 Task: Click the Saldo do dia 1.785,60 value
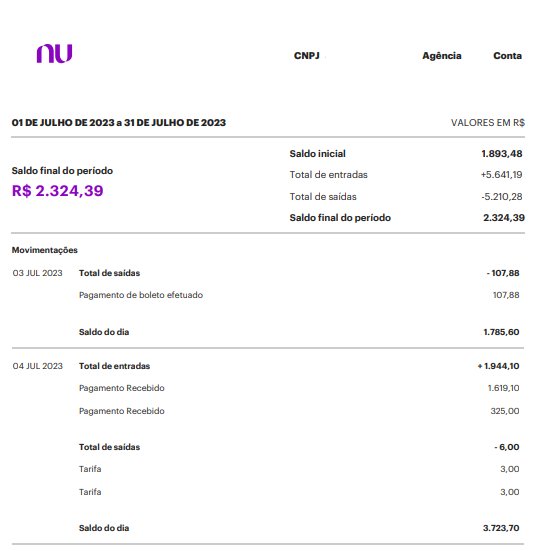[501, 332]
